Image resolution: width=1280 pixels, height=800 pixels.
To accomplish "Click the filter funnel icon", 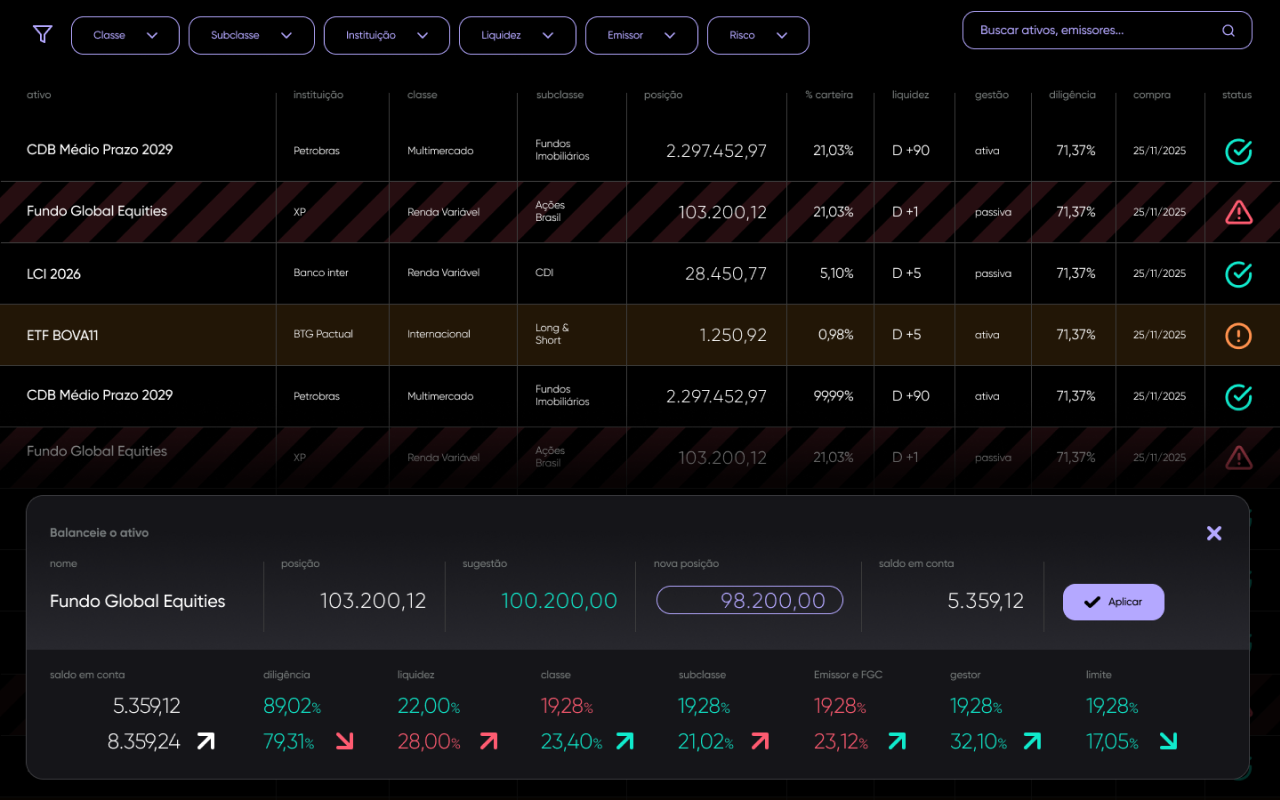I will point(42,35).
